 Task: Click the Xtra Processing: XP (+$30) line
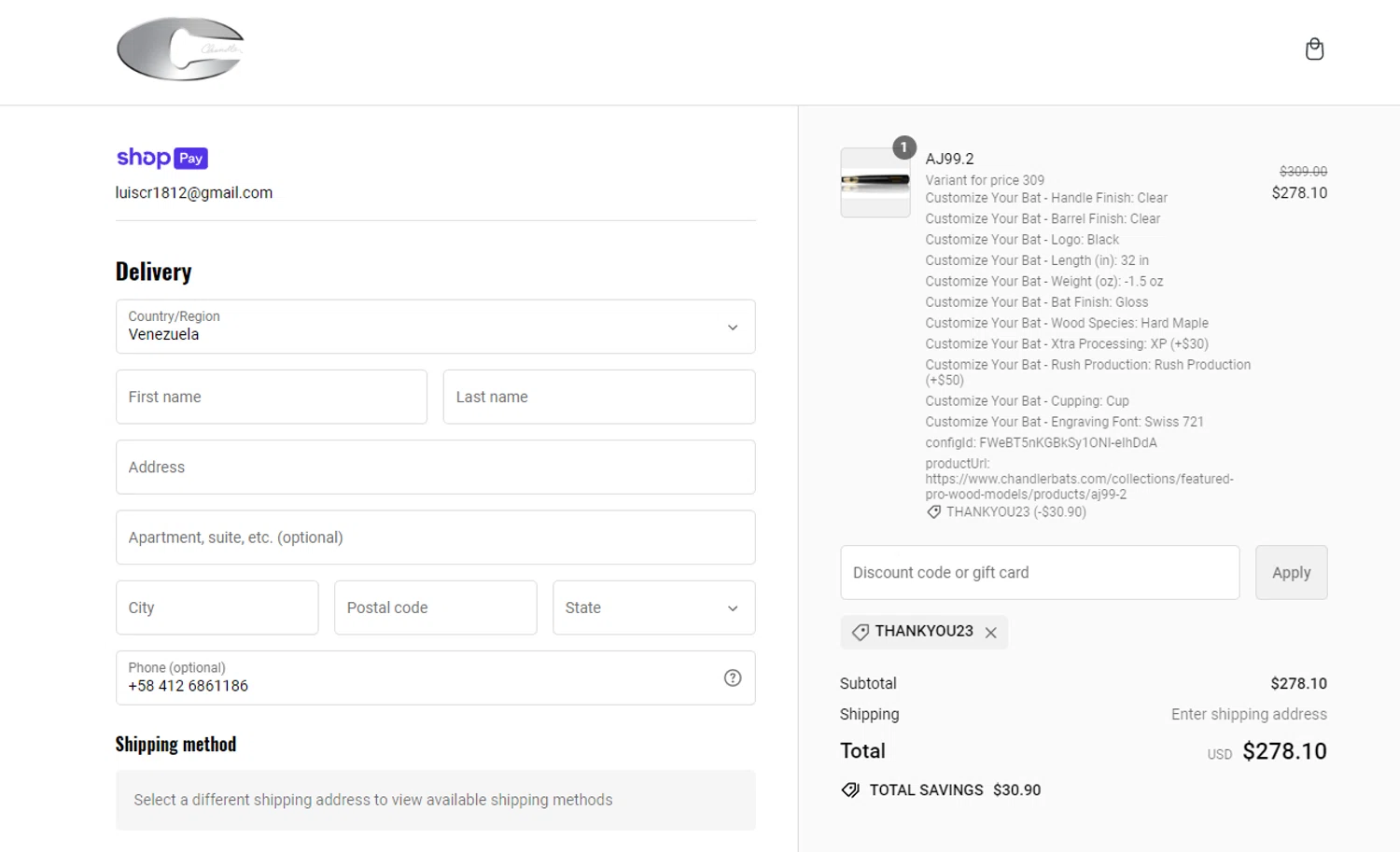[1067, 343]
